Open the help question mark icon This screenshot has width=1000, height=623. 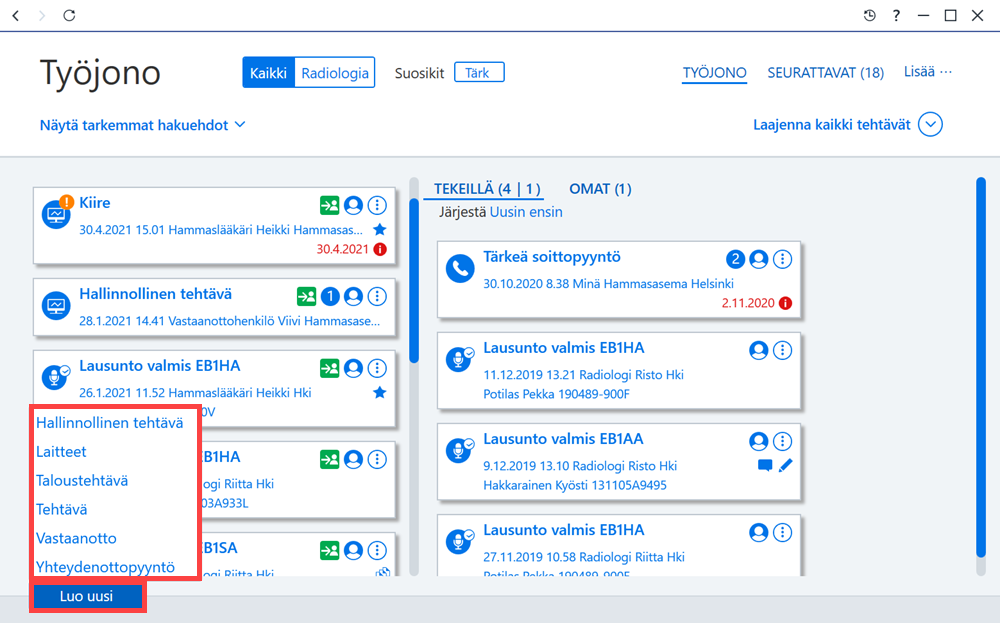coord(896,15)
